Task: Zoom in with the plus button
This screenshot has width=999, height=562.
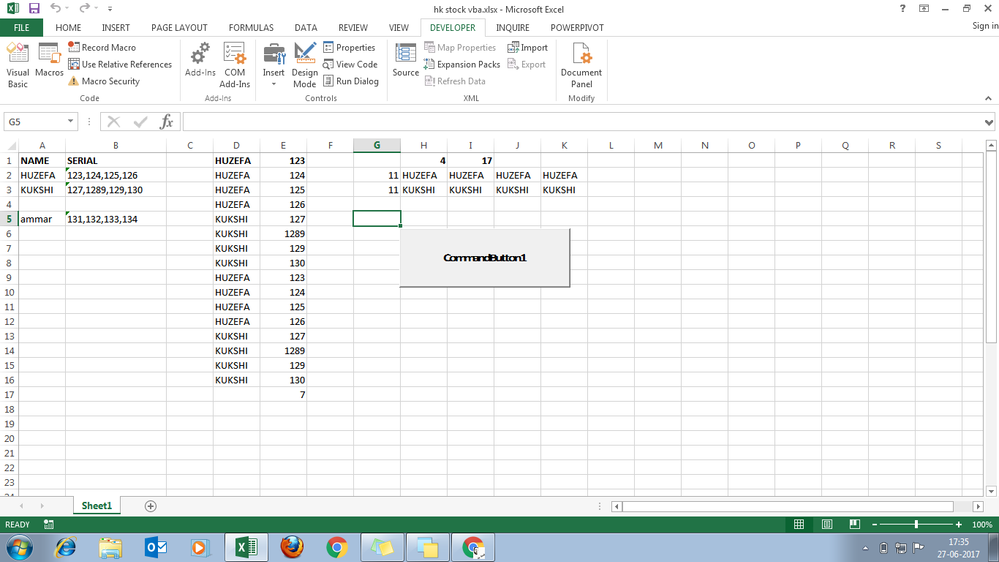Action: coord(958,524)
